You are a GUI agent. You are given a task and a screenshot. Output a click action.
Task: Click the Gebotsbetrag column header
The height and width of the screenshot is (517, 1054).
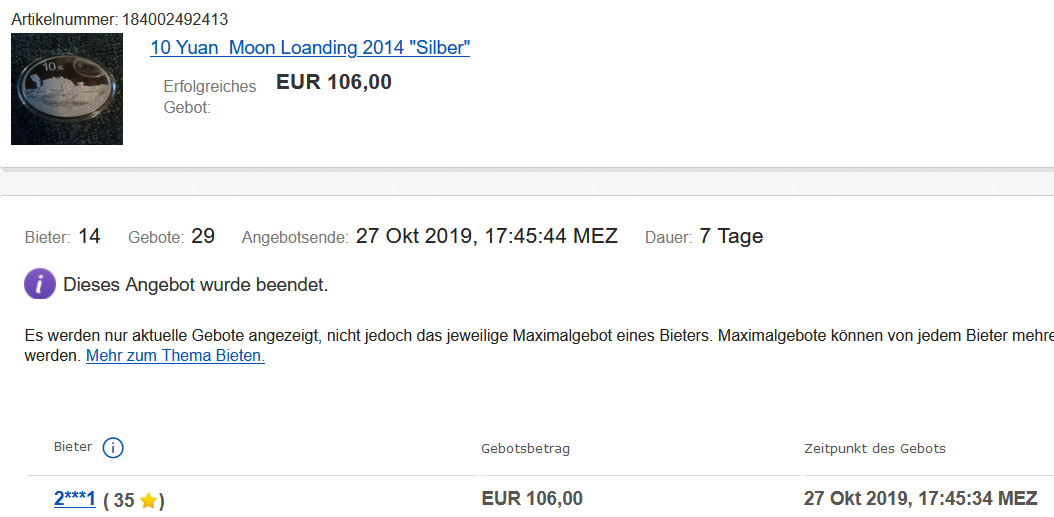[525, 449]
